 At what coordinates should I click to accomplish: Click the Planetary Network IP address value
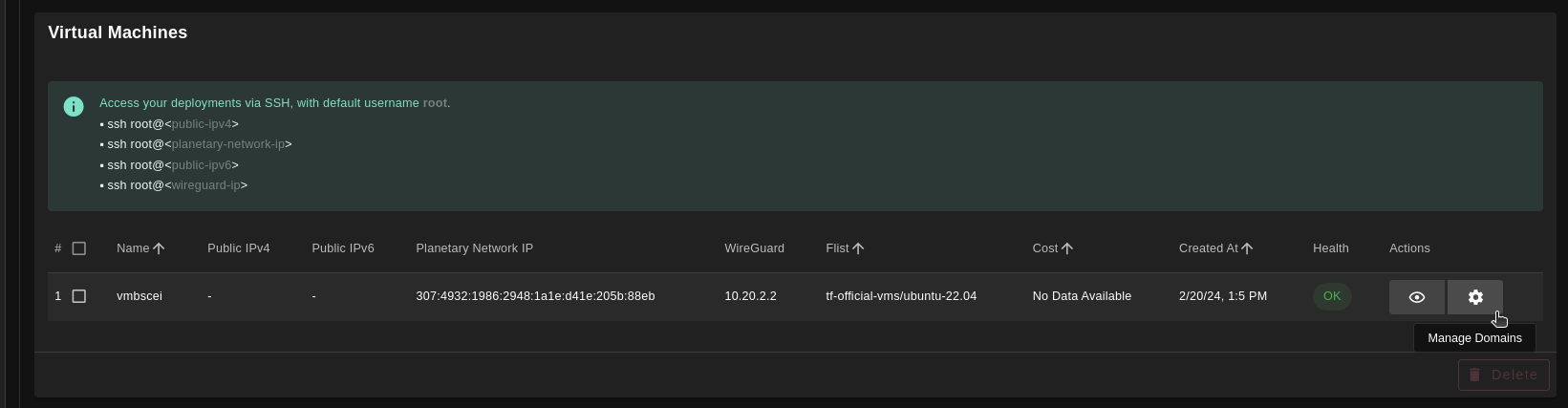tap(535, 296)
